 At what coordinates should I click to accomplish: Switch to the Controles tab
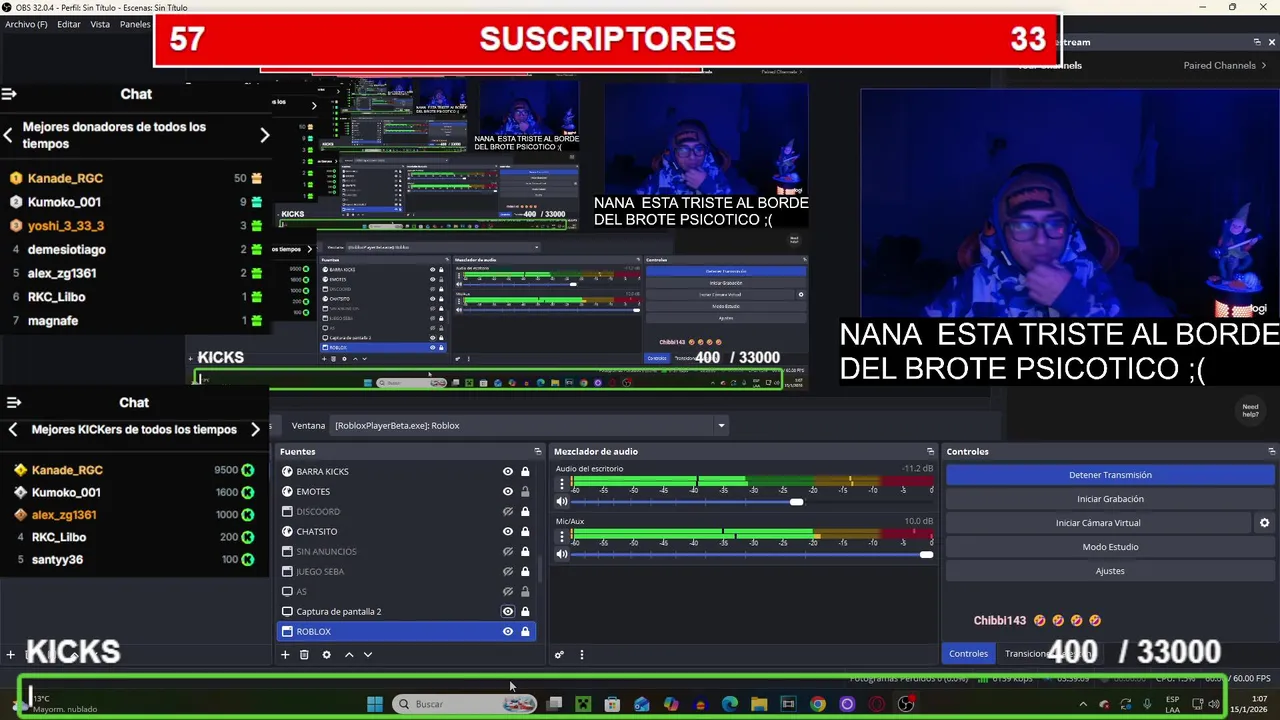tap(968, 654)
